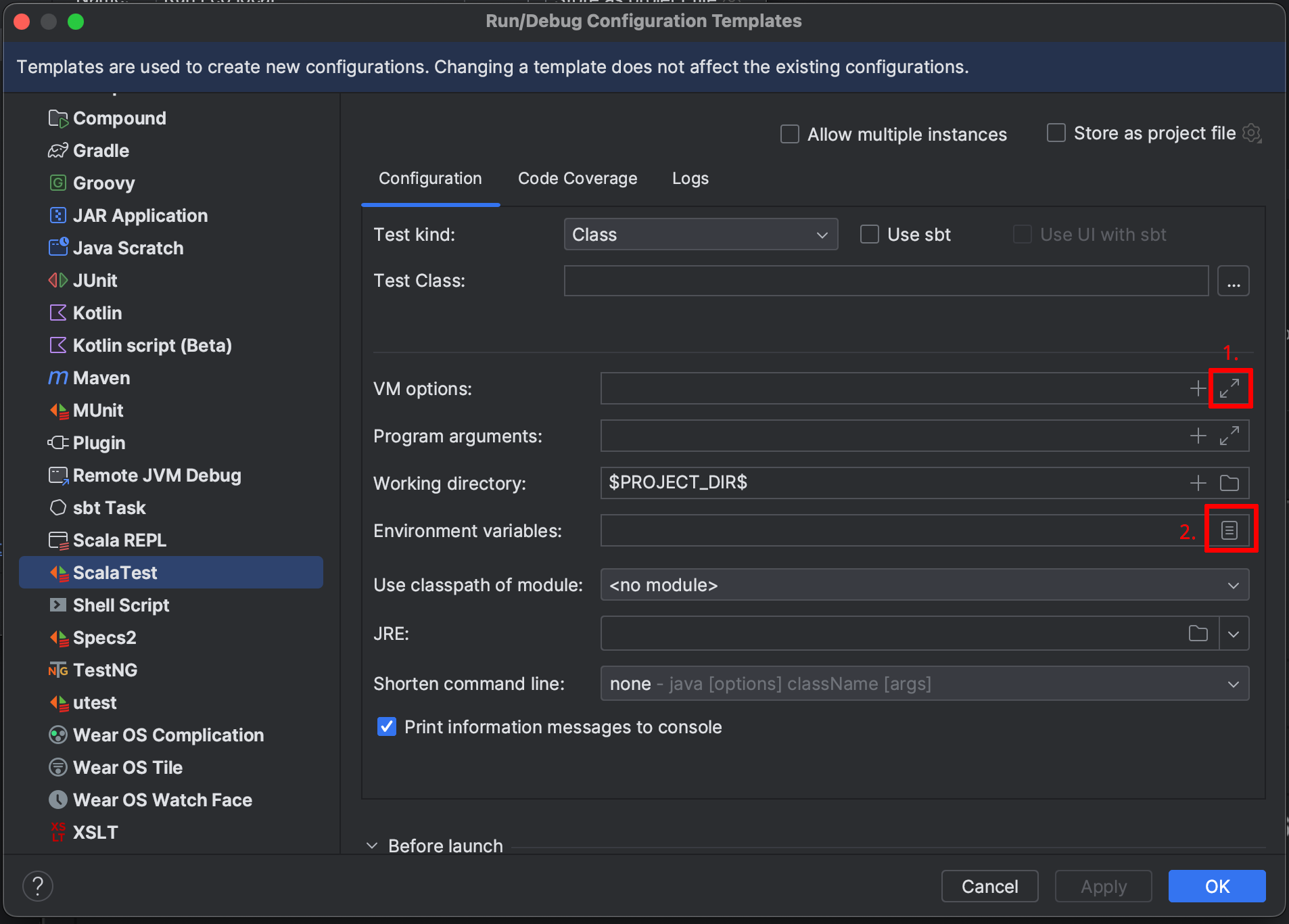Click the Cancel button
1289x924 pixels.
tap(989, 886)
